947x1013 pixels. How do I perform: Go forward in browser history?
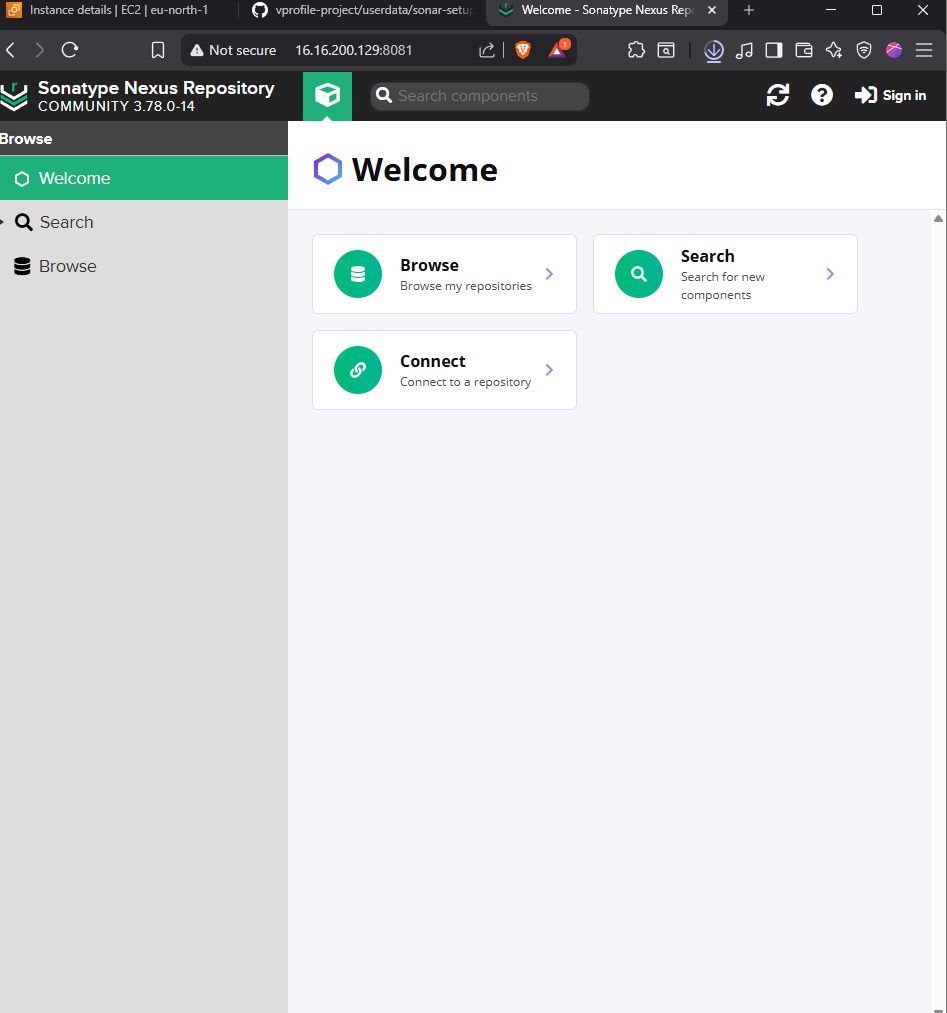click(x=39, y=50)
